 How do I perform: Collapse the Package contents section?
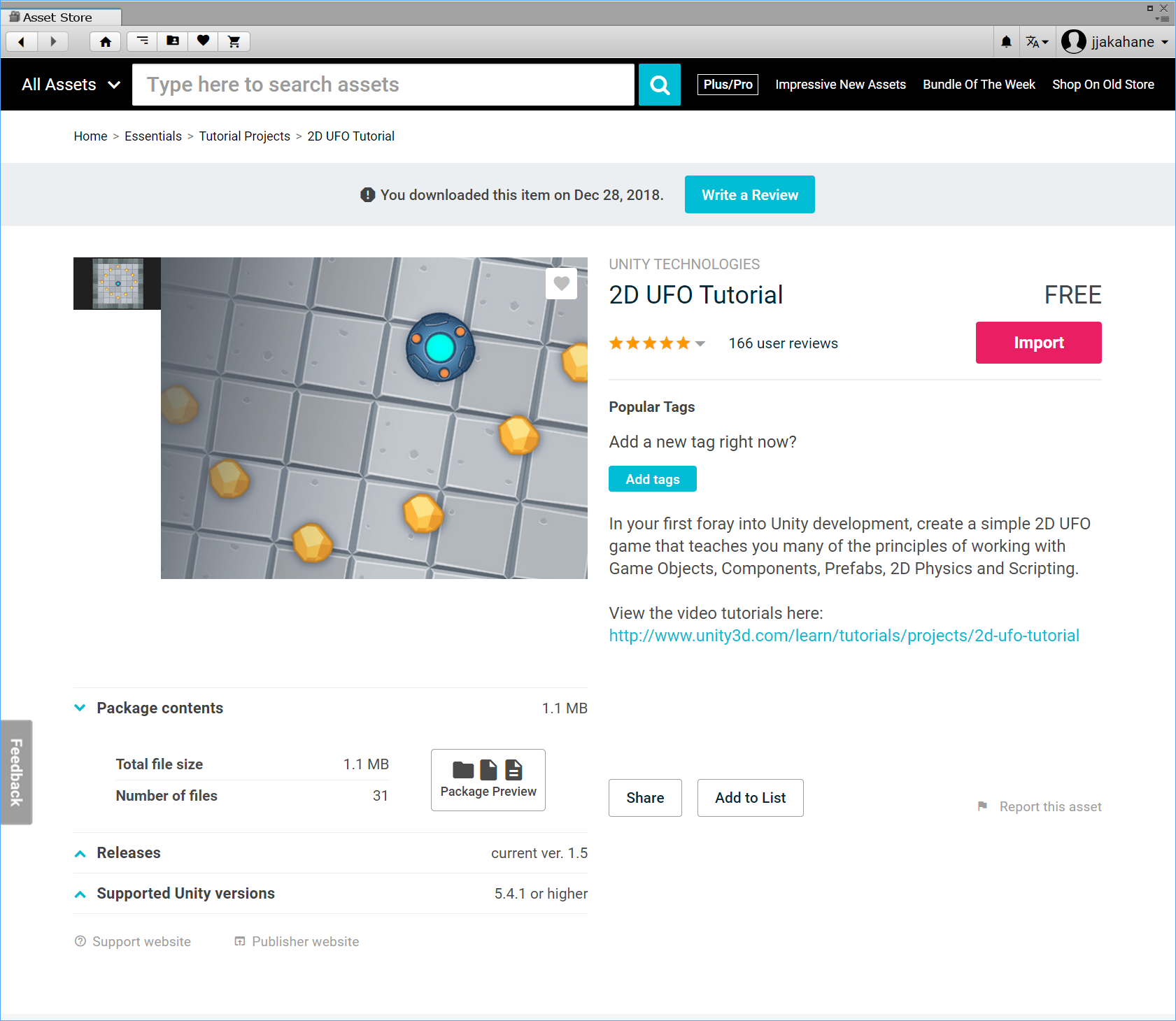click(80, 708)
